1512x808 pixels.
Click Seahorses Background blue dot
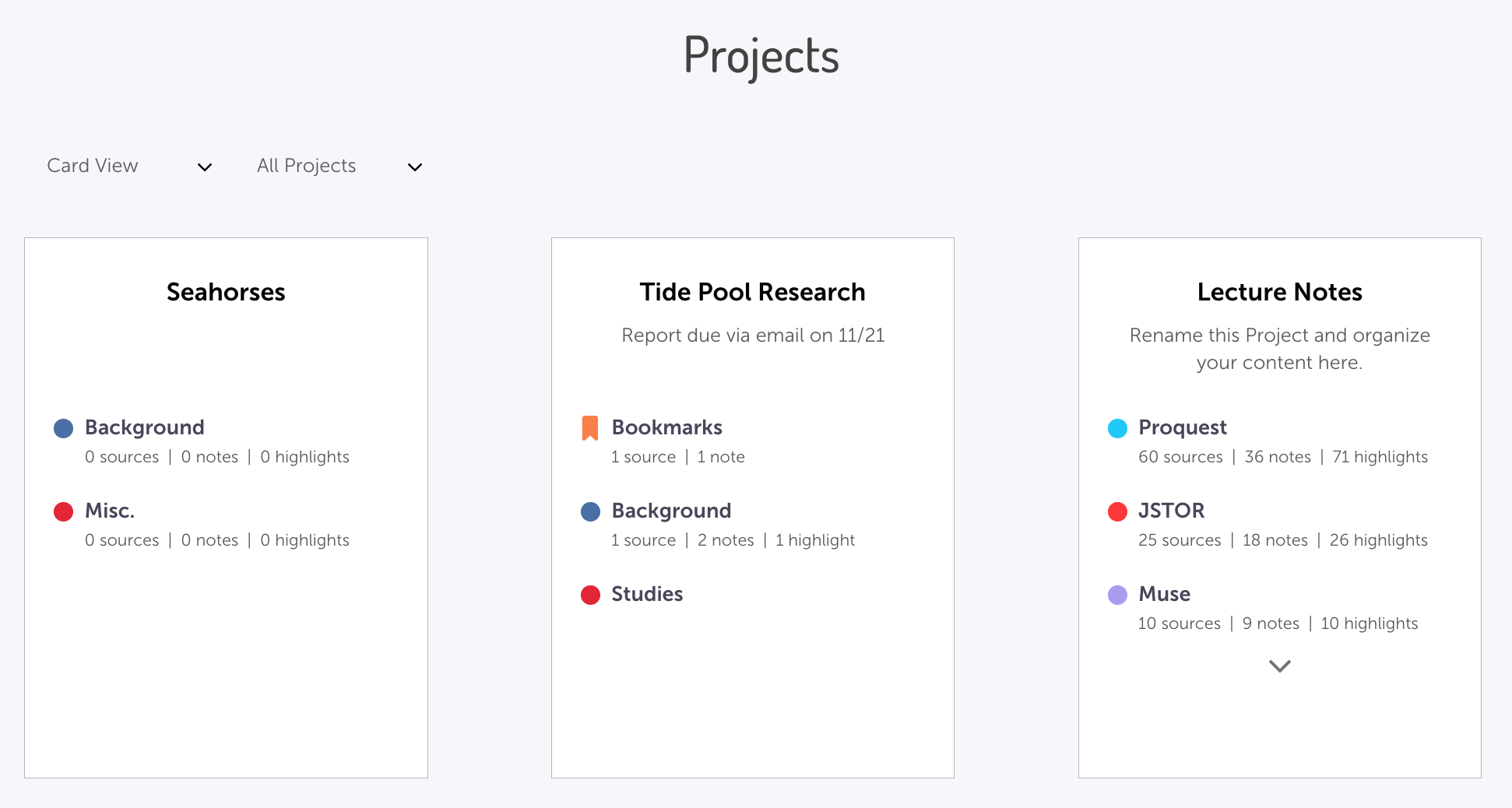(x=63, y=428)
